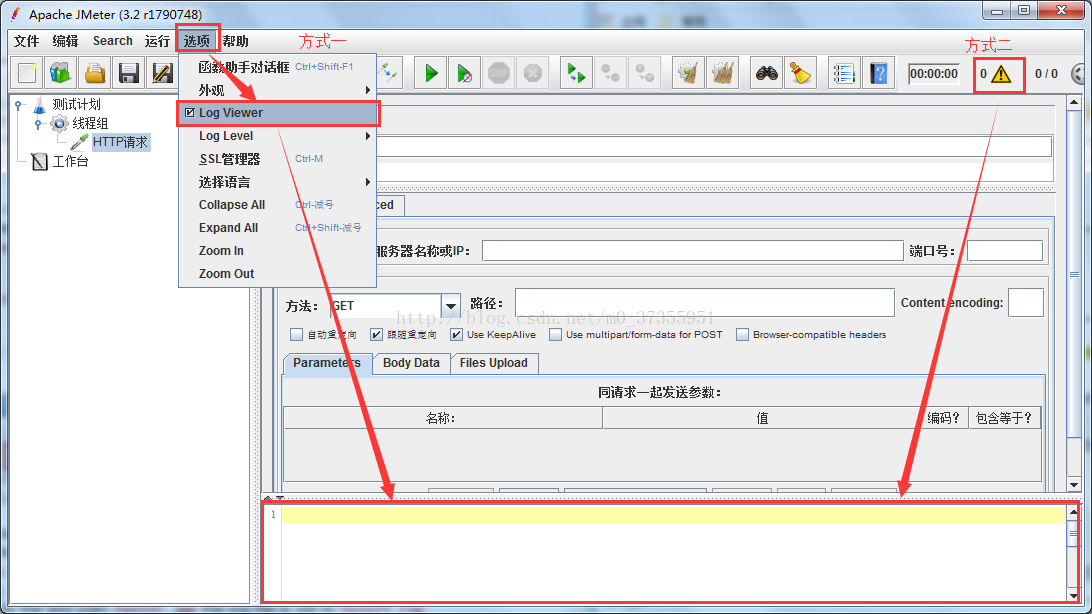Enable 自动重定向 checkbox
The height and width of the screenshot is (614, 1092).
[x=297, y=335]
